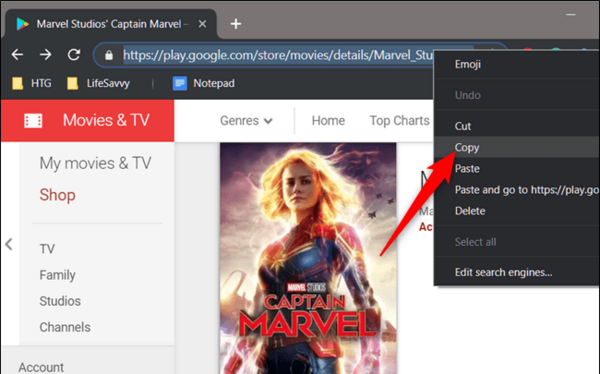
Task: Open the TV category link
Action: click(x=47, y=249)
